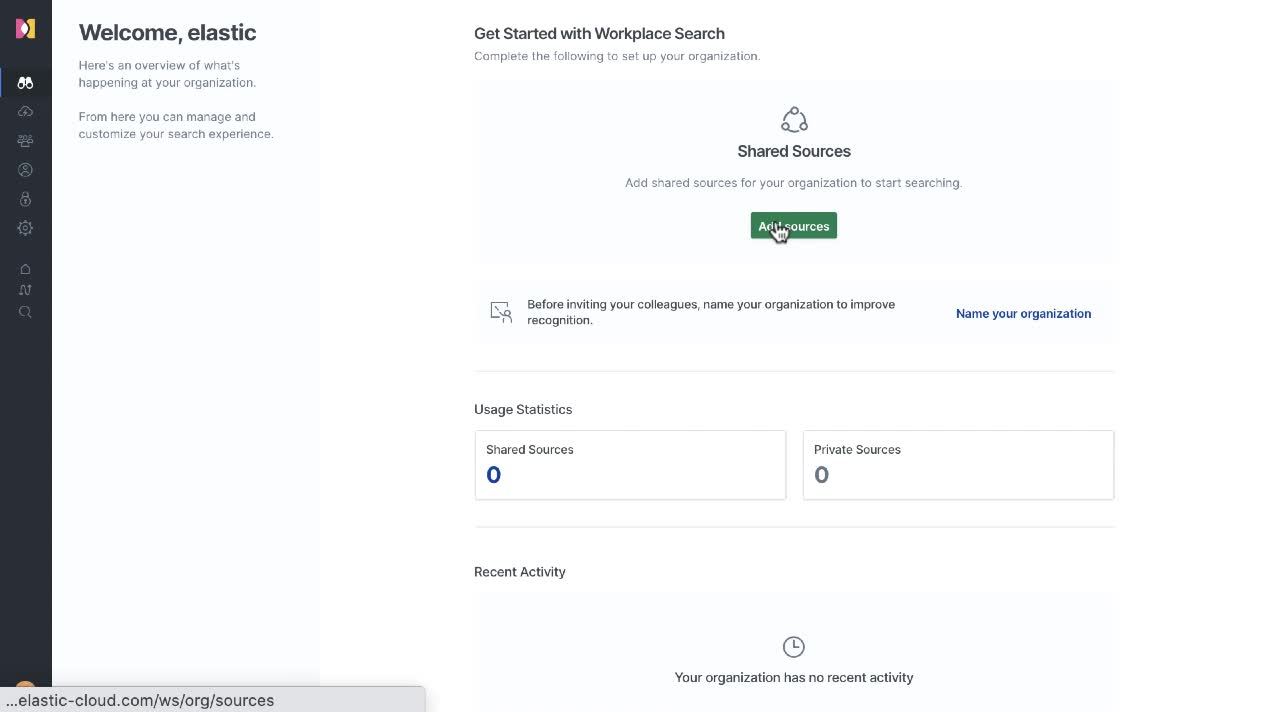Open the Groups icon in sidebar

[25, 141]
